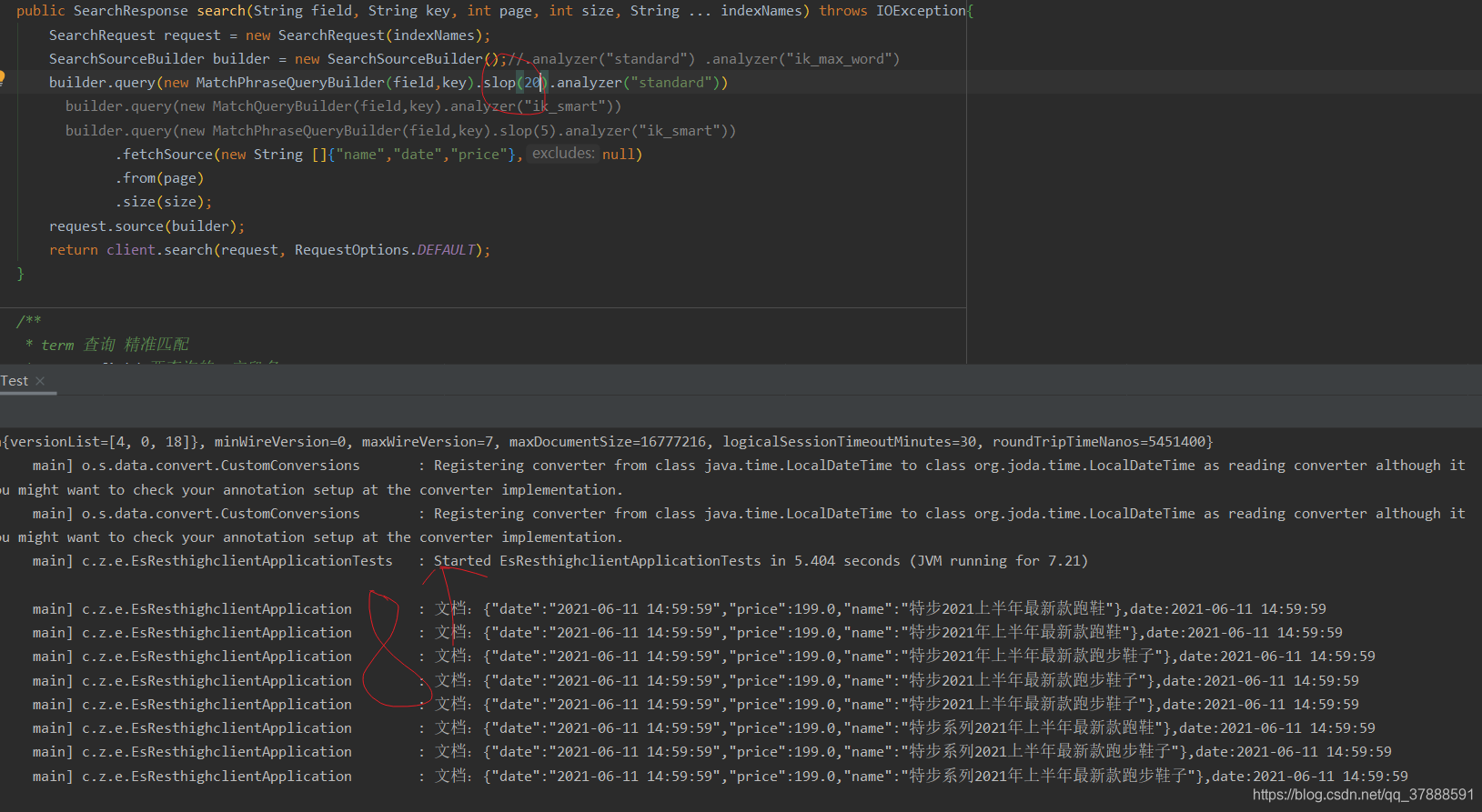Click the commented MatchQueryBuilder line
Image resolution: width=1482 pixels, height=812 pixels.
click(x=343, y=106)
